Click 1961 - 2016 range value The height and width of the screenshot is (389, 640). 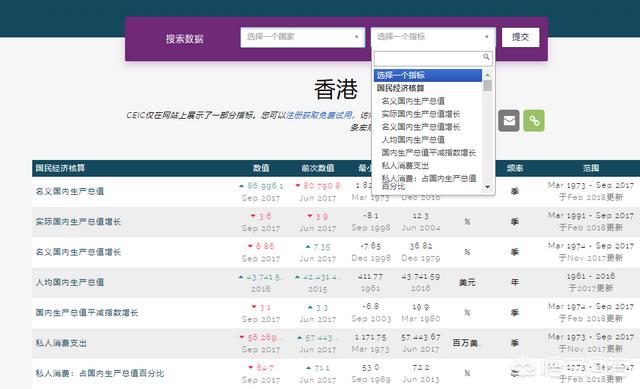(591, 276)
